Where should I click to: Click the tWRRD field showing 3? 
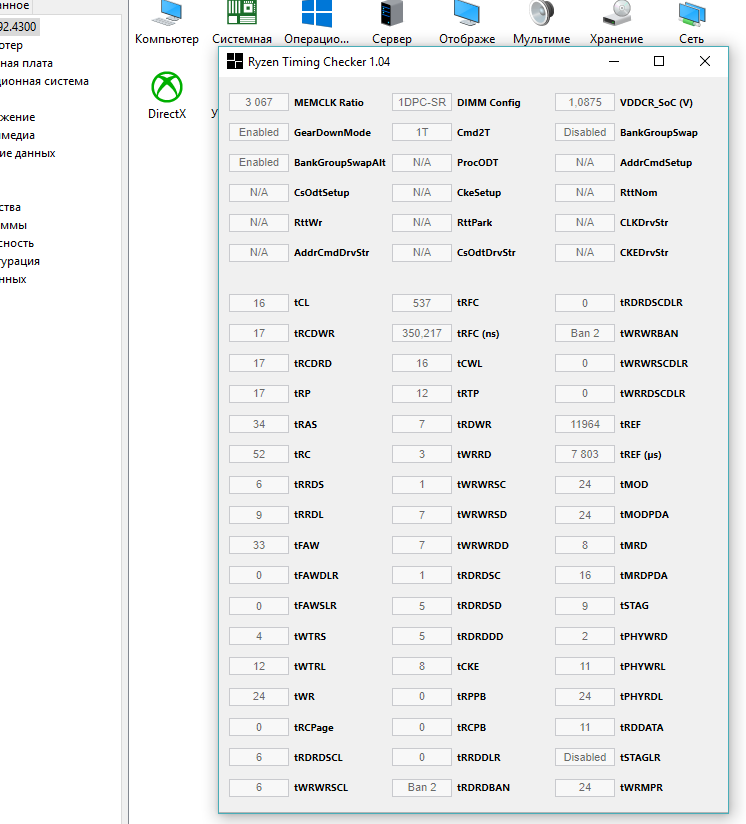click(422, 454)
